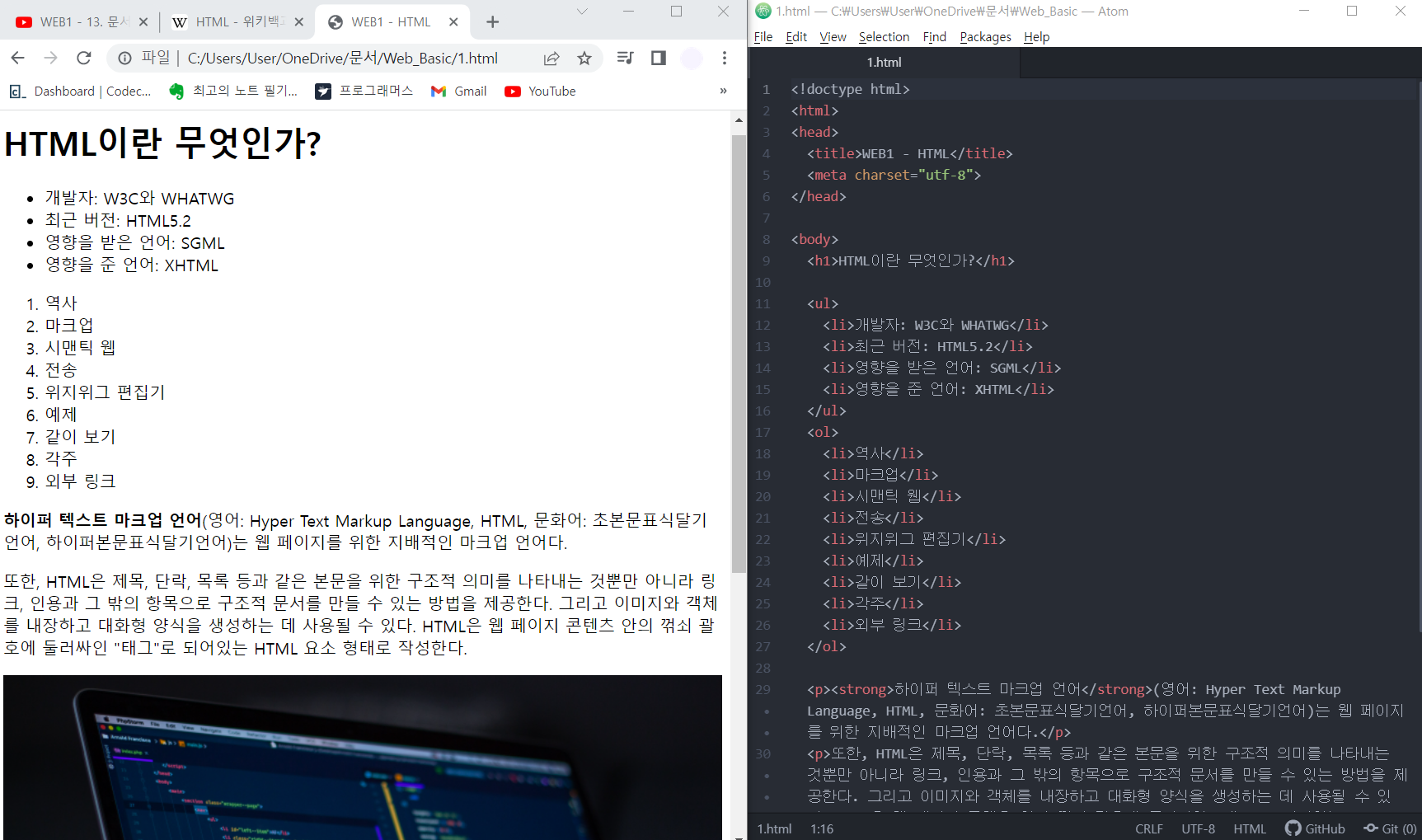Click the scroll up arrow of the browser page
The height and width of the screenshot is (840, 1422).
(739, 120)
